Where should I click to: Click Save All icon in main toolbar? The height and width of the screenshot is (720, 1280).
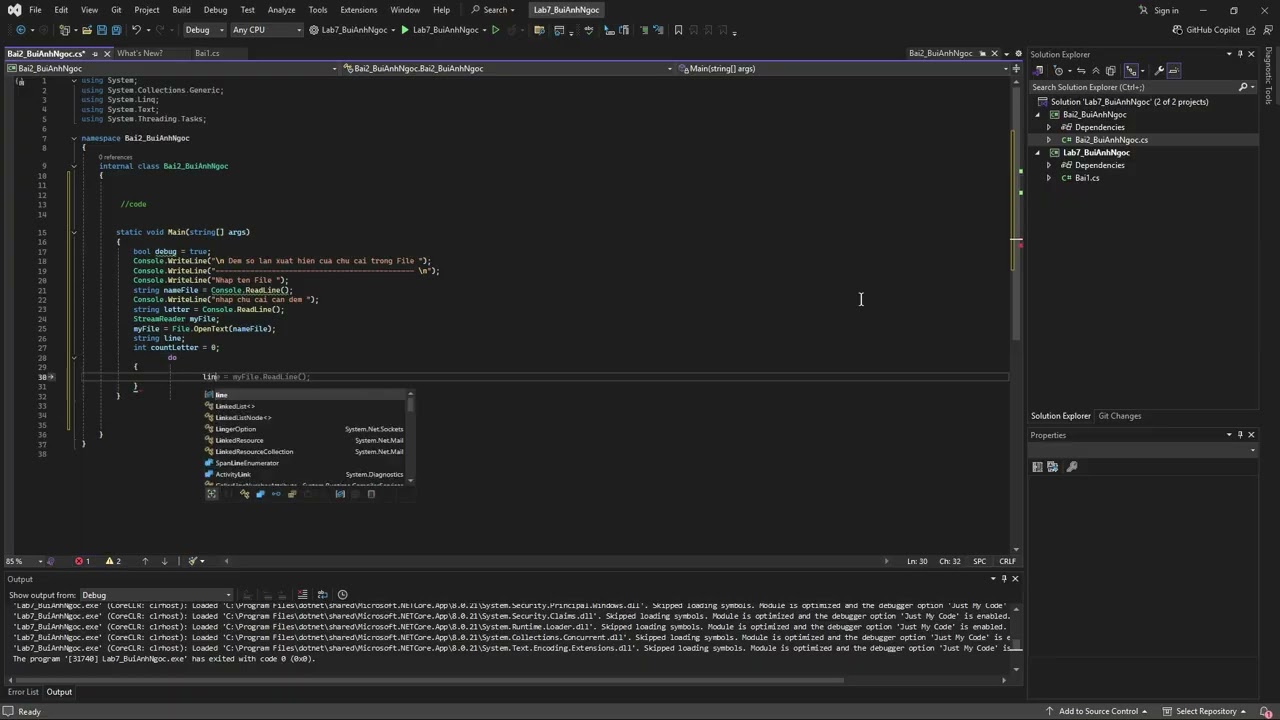(116, 30)
